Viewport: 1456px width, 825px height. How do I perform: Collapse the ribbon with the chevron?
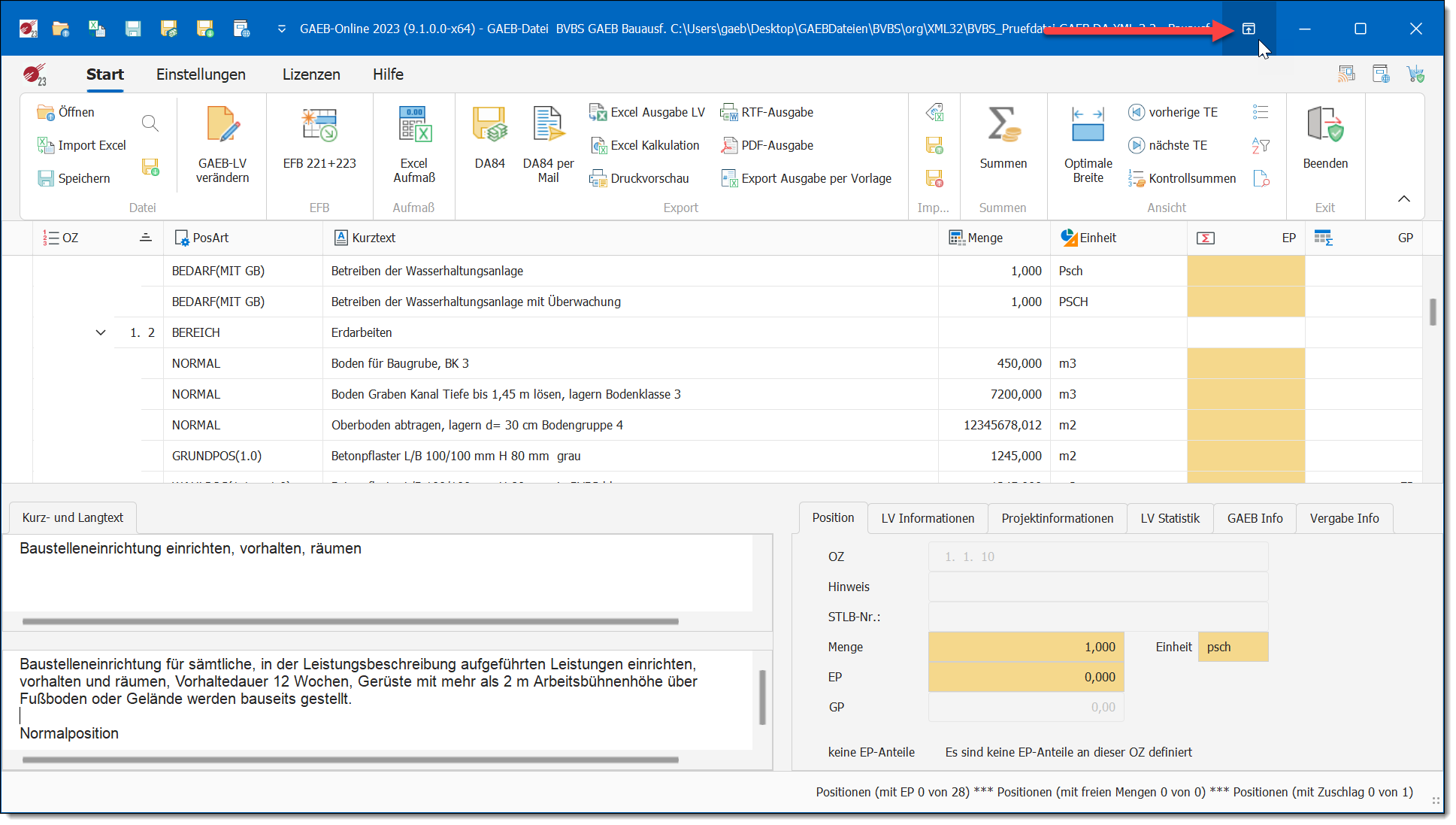click(x=1403, y=199)
